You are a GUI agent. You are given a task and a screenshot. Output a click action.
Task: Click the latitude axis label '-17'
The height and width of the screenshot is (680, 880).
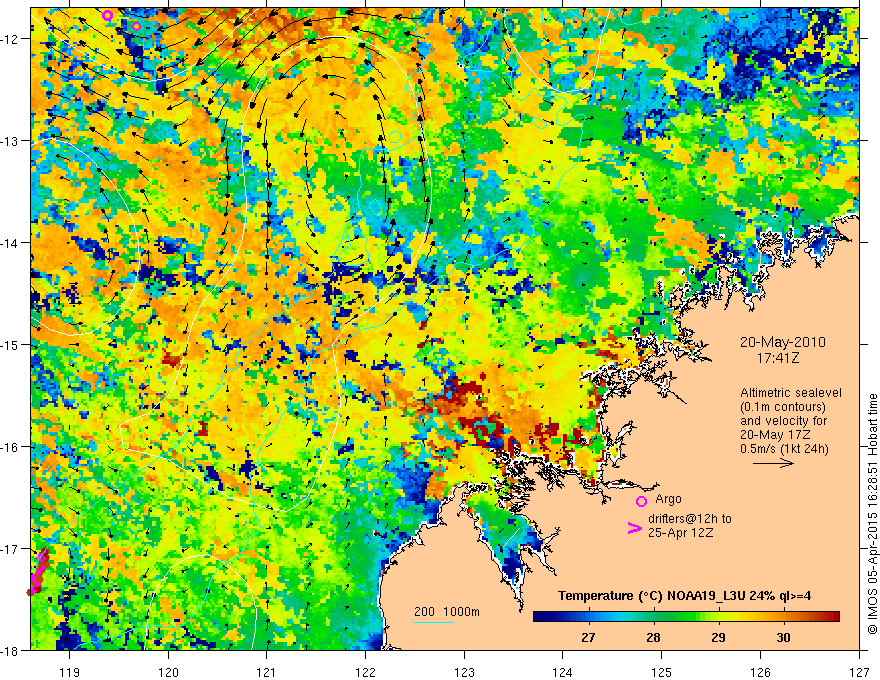pyautogui.click(x=11, y=549)
